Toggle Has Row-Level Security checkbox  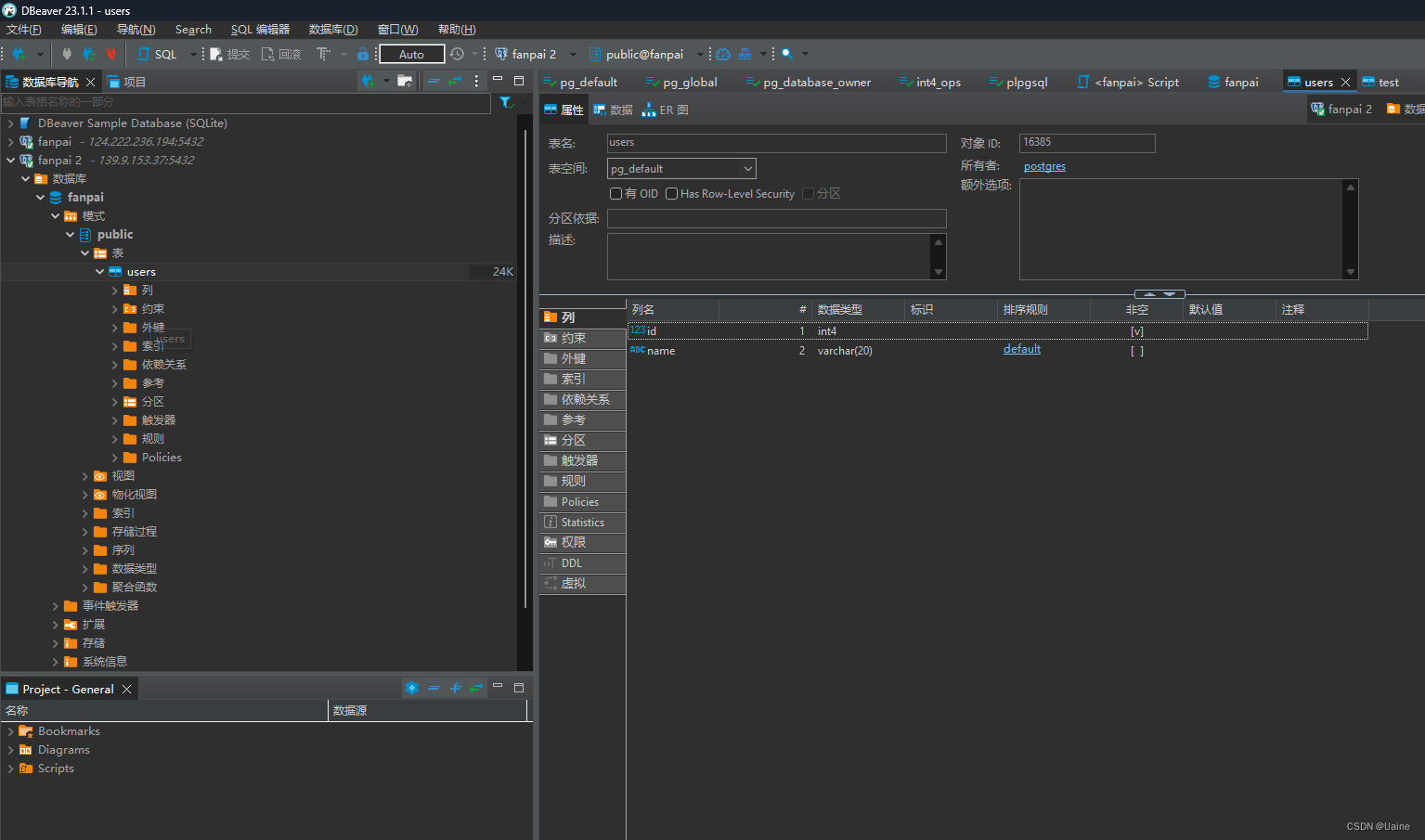pos(671,193)
